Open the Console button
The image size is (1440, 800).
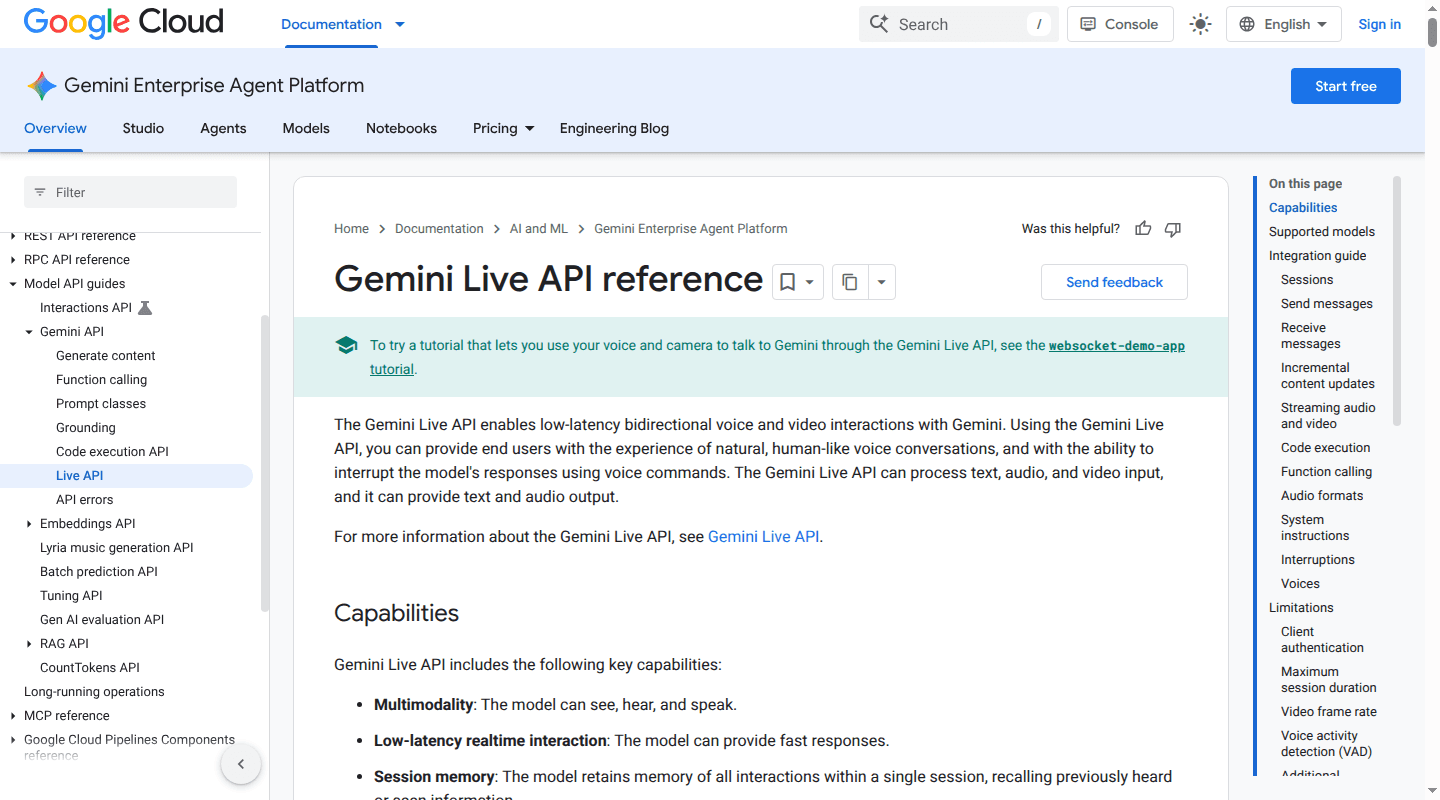1119,24
